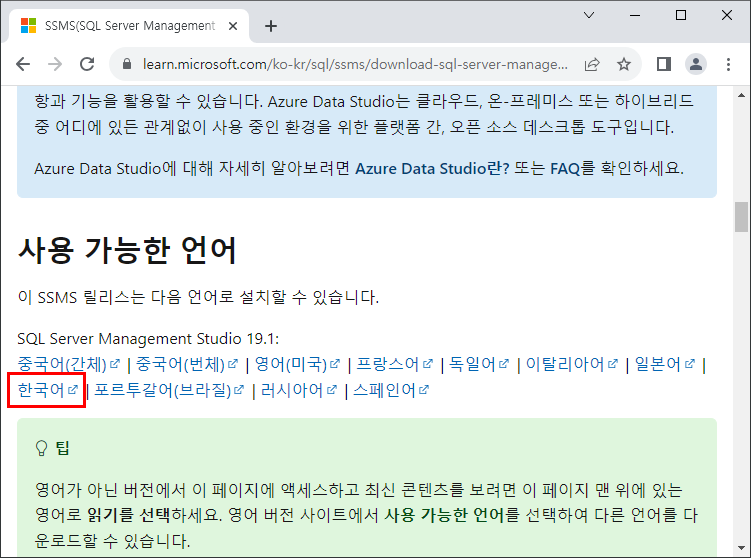This screenshot has width=751, height=558.
Task: Click the scrollbar up arrow
Action: 741,95
